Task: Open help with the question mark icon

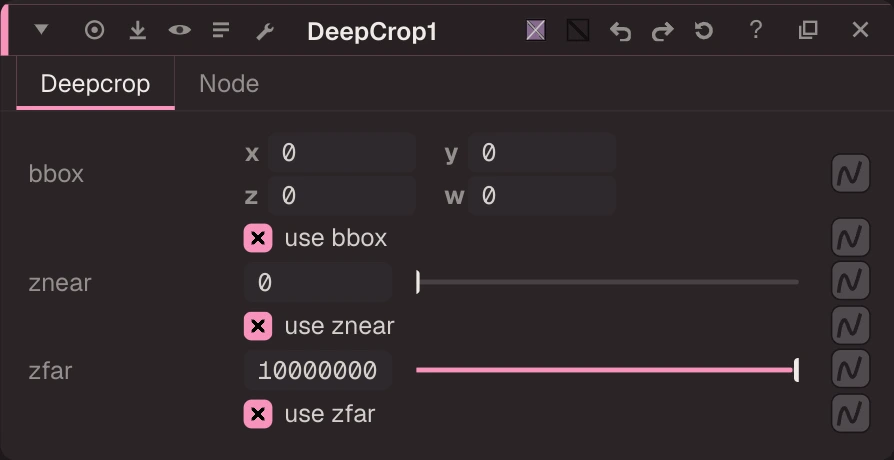Action: pos(755,30)
